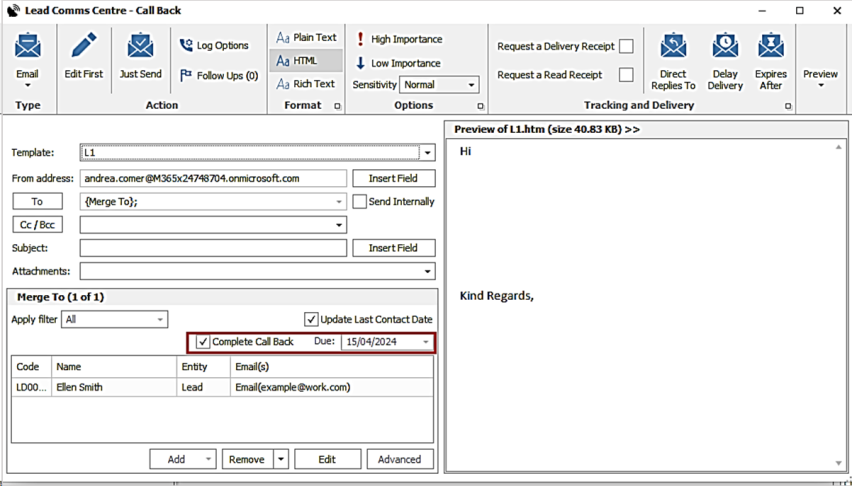
Task: Uncheck the Complete Call Back checkbox
Action: point(204,342)
